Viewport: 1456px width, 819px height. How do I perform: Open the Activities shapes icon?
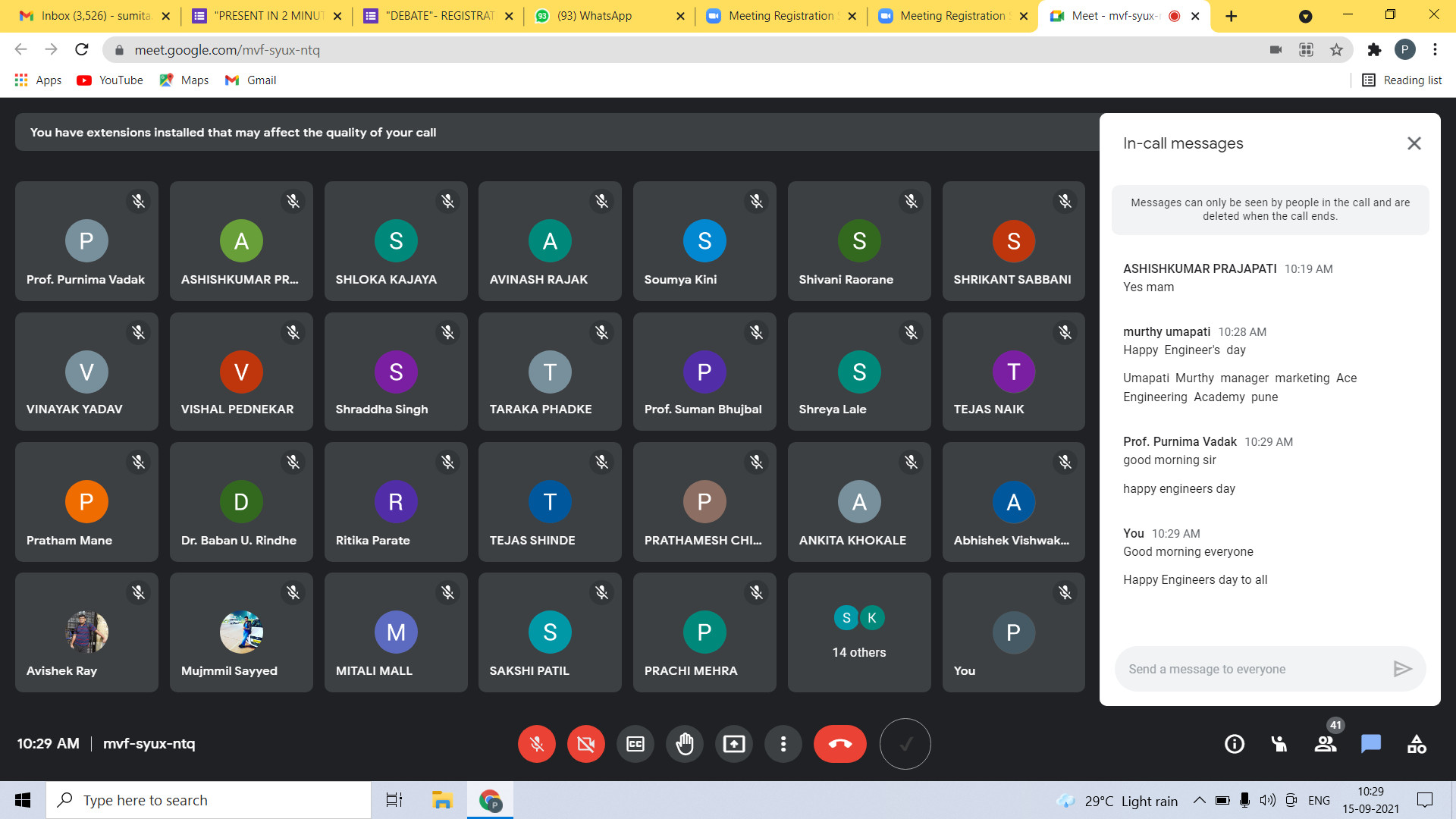point(1417,744)
